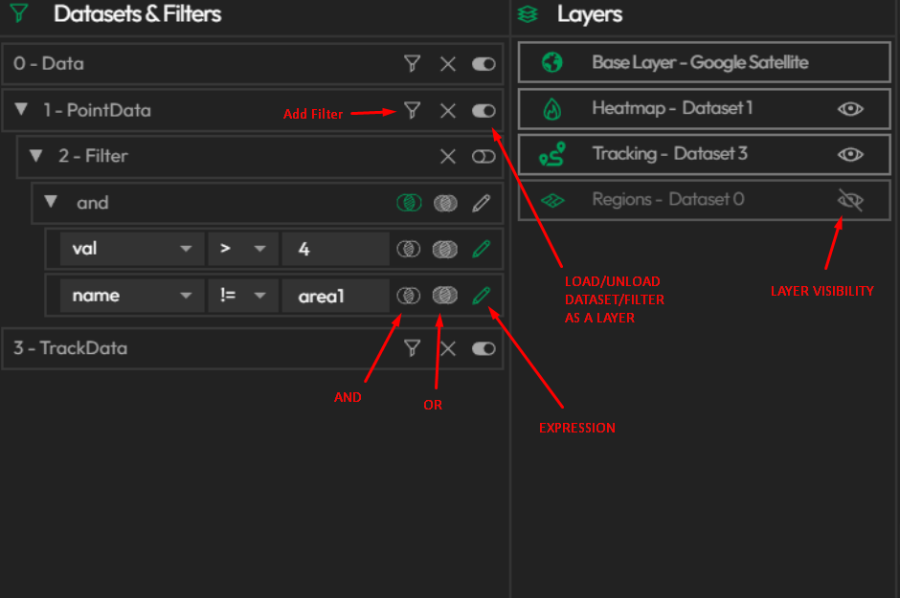
Task: Click the AND icon on the val condition
Action: click(x=408, y=249)
